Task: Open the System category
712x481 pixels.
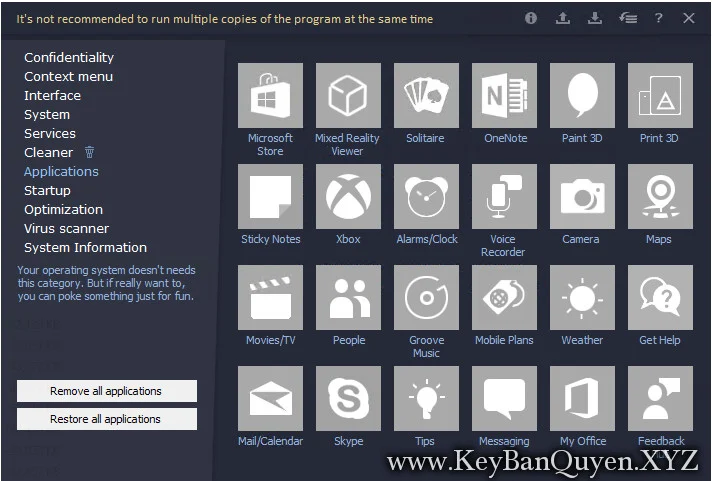Action: pos(47,114)
